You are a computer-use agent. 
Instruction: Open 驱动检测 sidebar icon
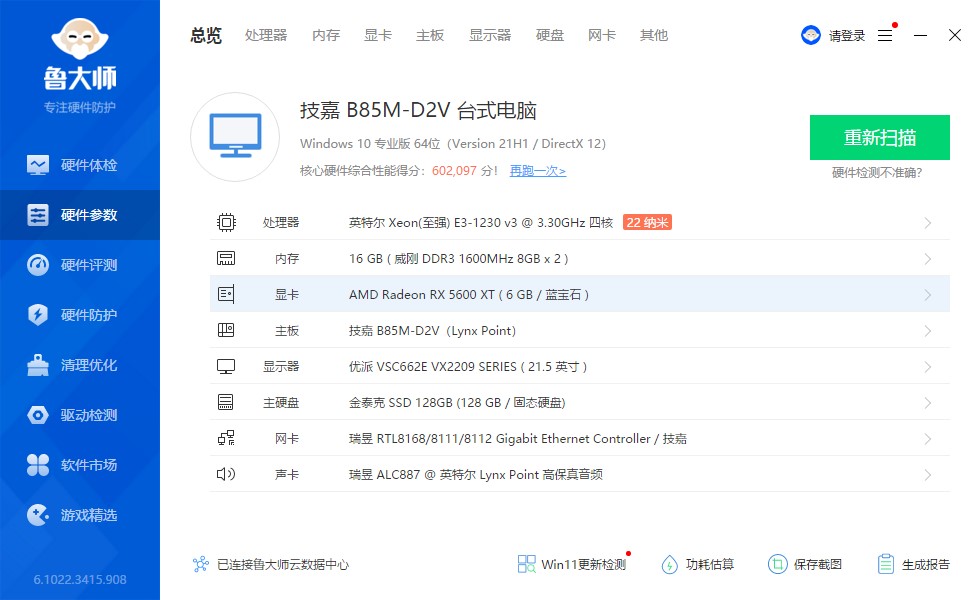[38, 415]
